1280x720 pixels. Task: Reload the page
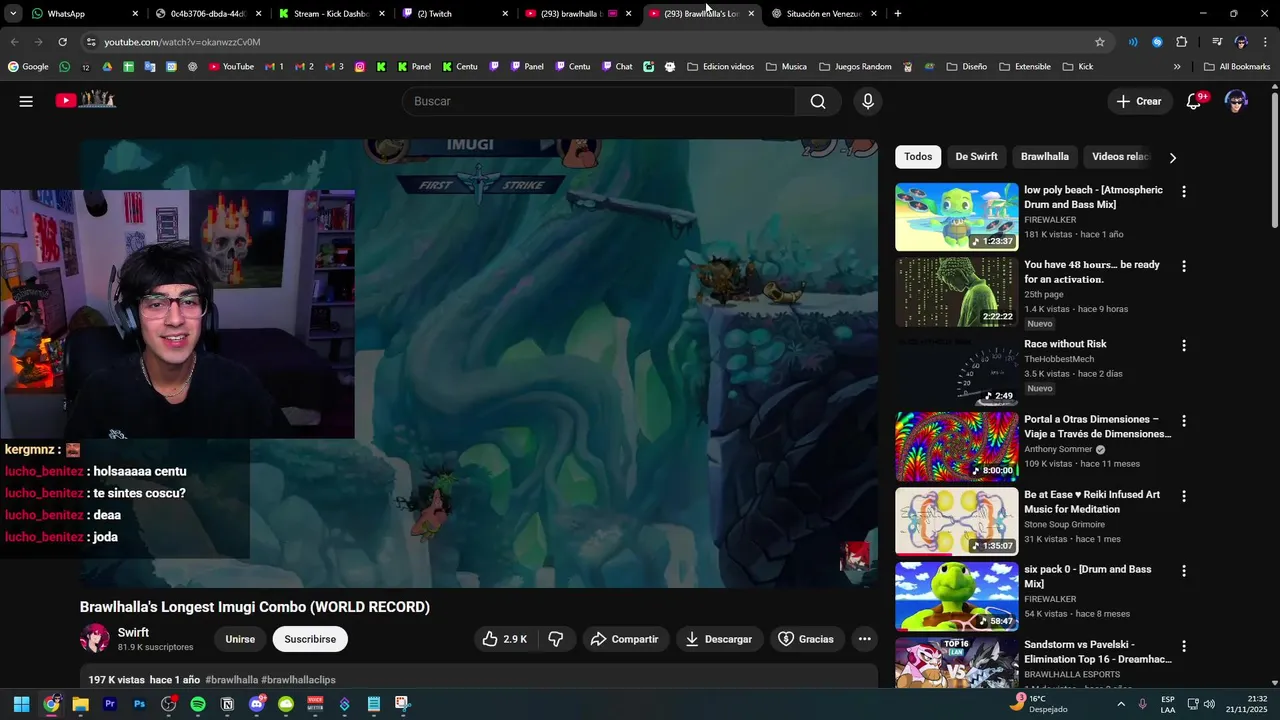pos(62,42)
